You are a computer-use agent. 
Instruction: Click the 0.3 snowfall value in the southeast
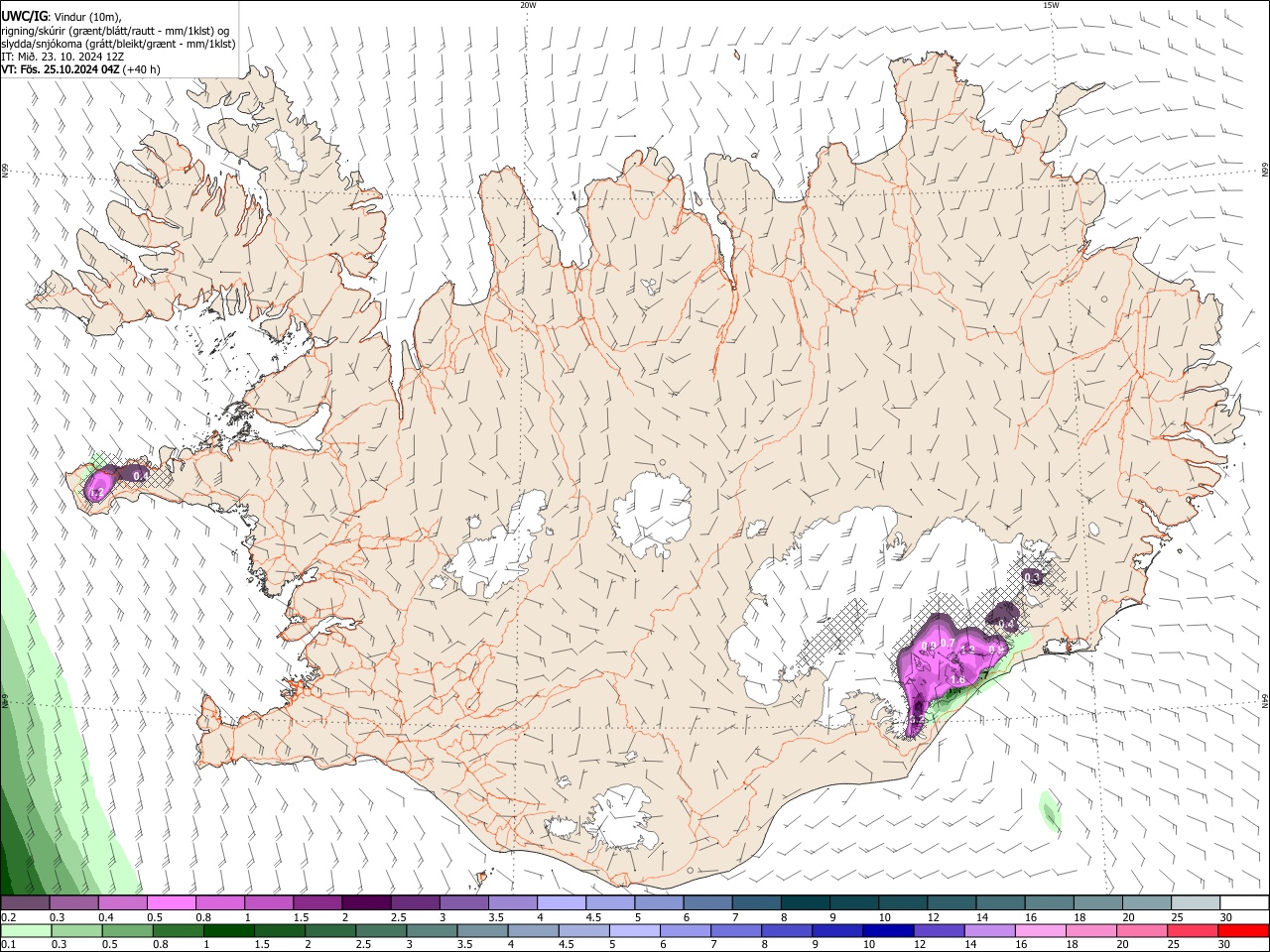1032,577
